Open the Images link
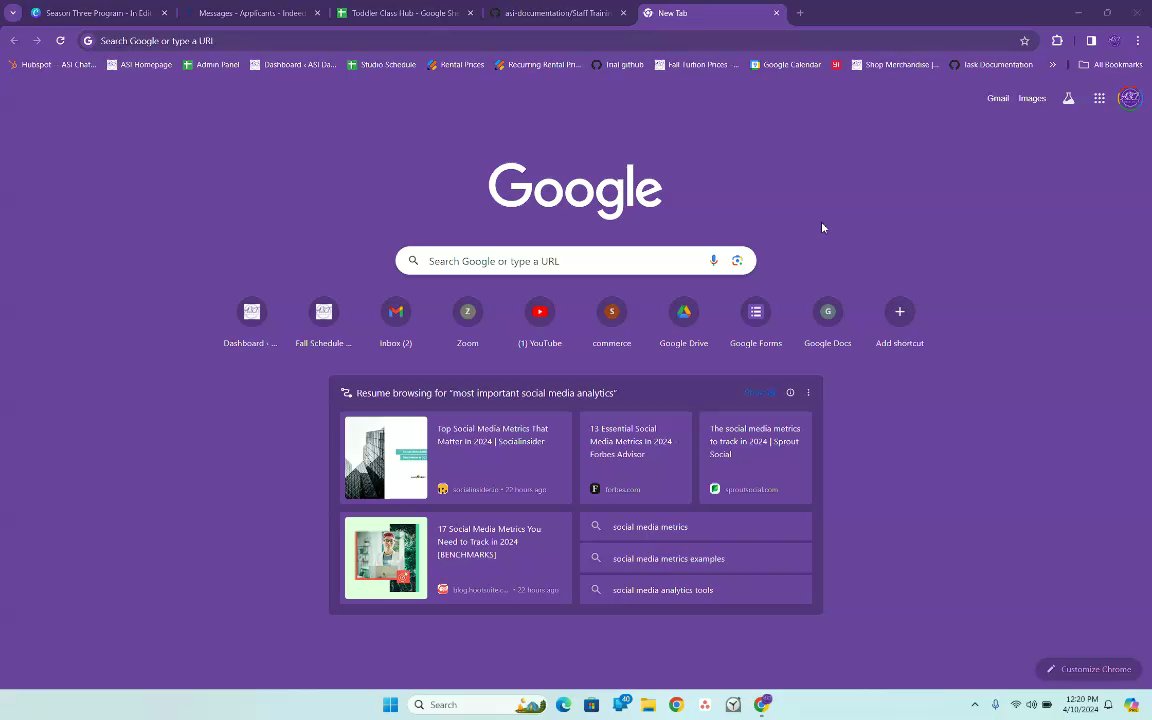 [x=1032, y=98]
